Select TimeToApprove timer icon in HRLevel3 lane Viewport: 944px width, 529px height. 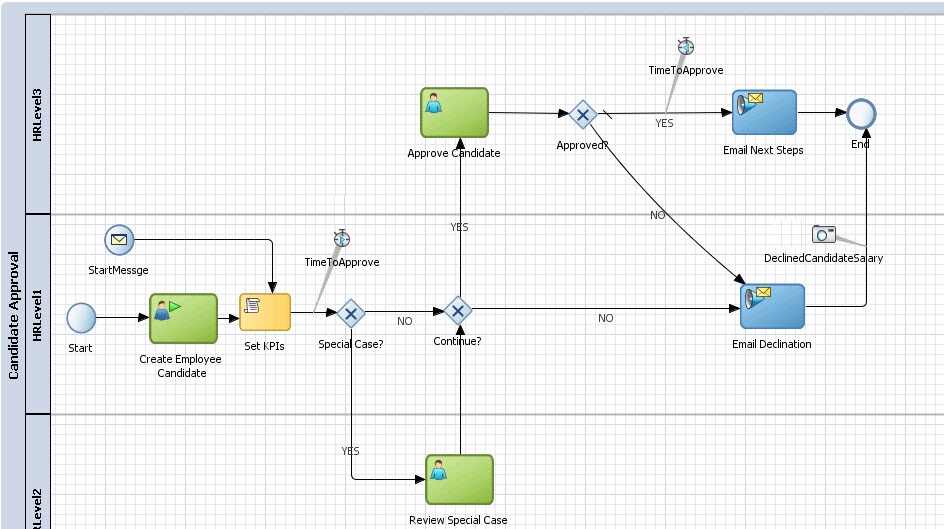(x=685, y=47)
